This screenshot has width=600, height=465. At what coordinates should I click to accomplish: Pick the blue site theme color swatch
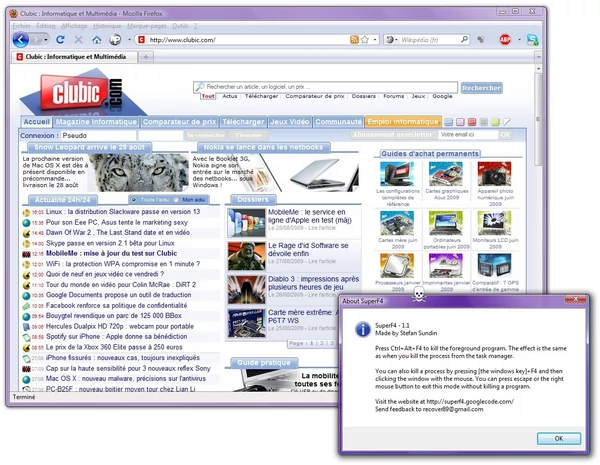point(449,122)
